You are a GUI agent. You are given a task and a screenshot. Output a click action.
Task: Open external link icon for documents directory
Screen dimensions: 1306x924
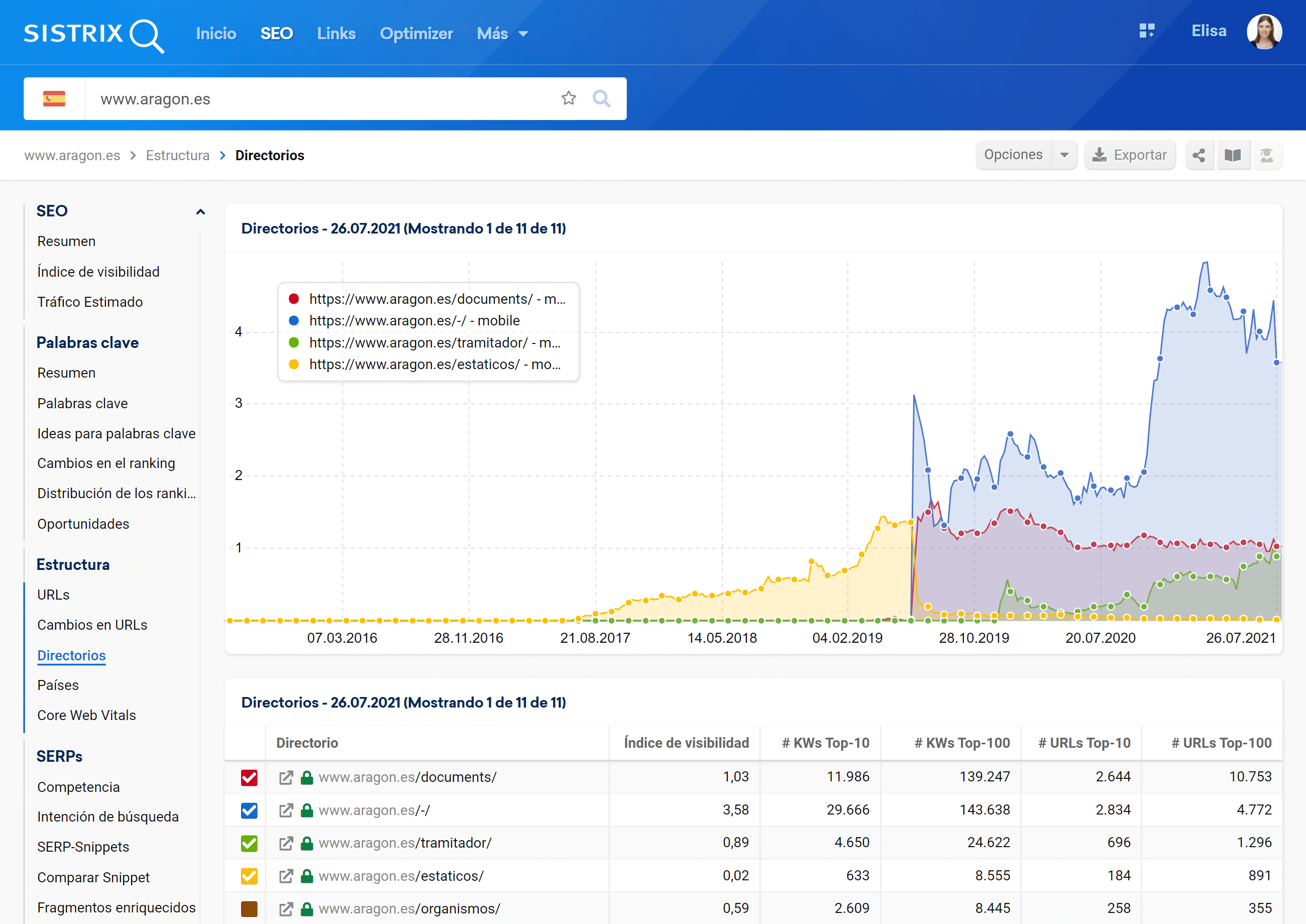click(x=286, y=777)
